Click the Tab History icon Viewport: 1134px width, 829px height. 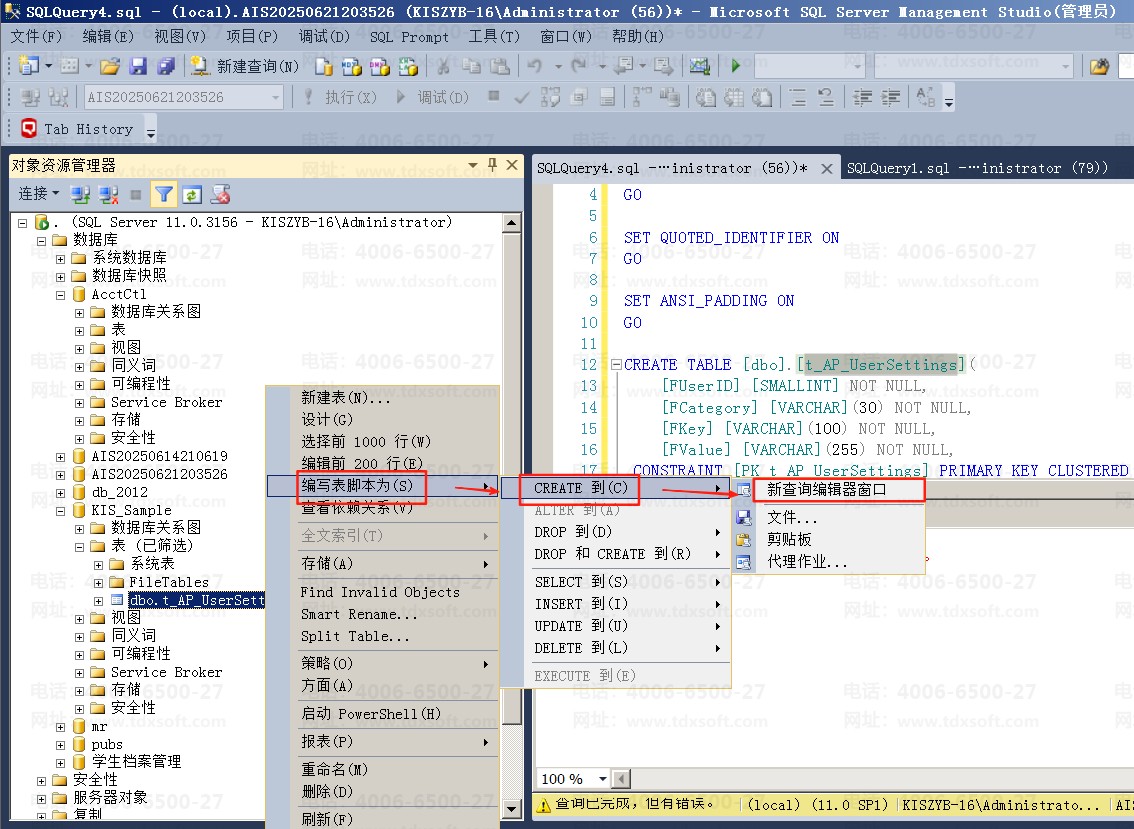click(29, 129)
